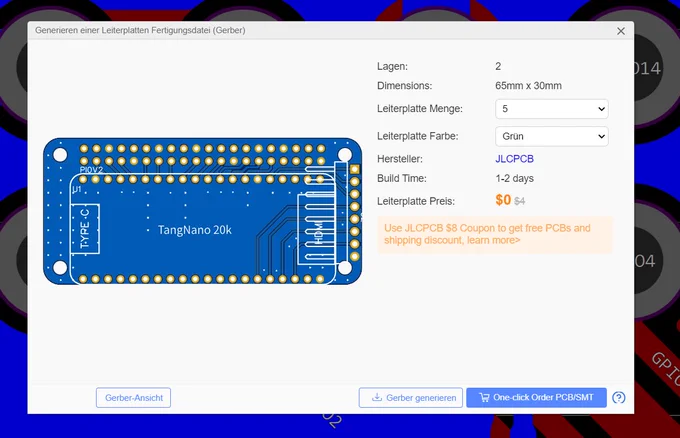Click the PCB board preview thumbnail
Viewport: 680px width, 438px height.
pos(203,211)
